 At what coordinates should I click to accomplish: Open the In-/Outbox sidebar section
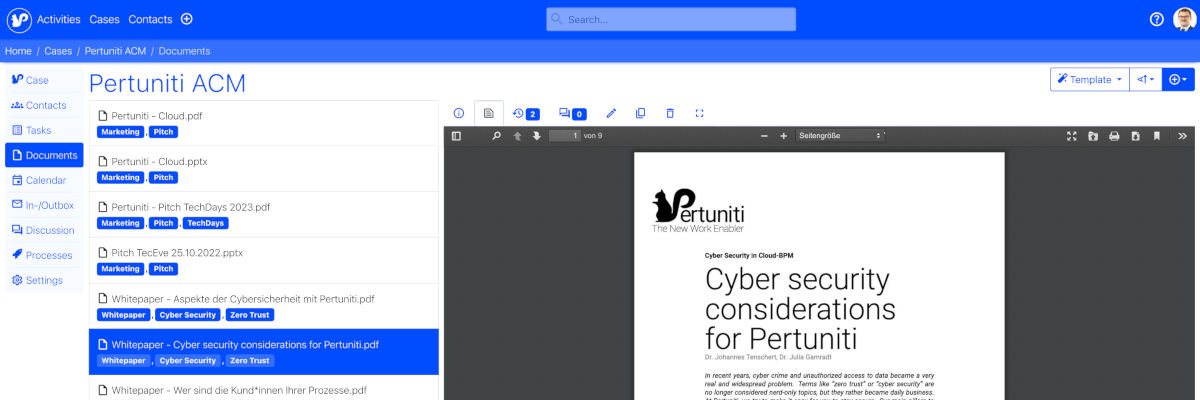click(44, 205)
